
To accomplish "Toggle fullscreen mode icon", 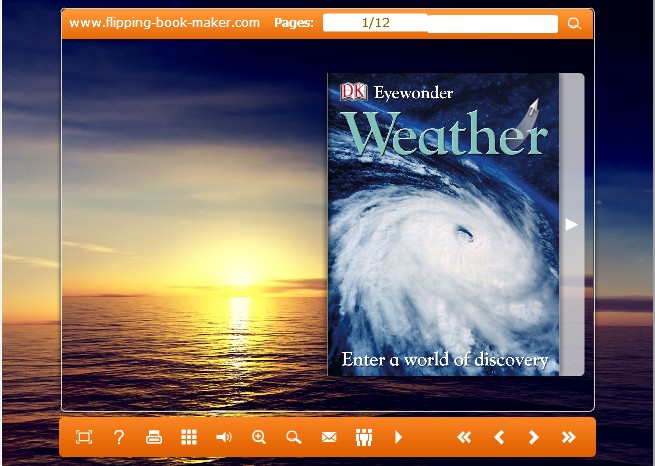I will 84,437.
